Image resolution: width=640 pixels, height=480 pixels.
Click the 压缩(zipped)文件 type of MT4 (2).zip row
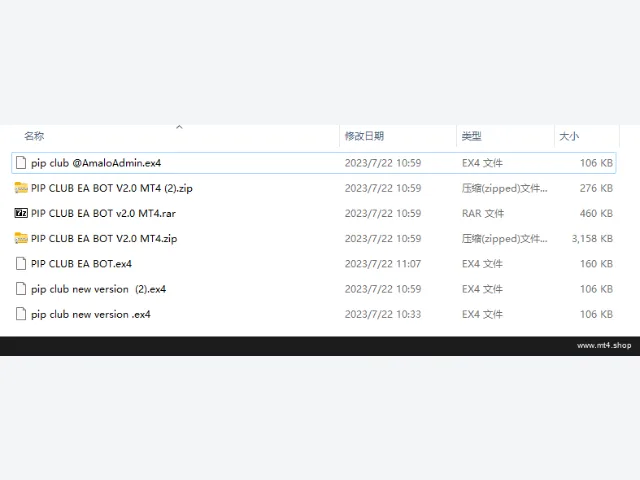pyautogui.click(x=504, y=188)
